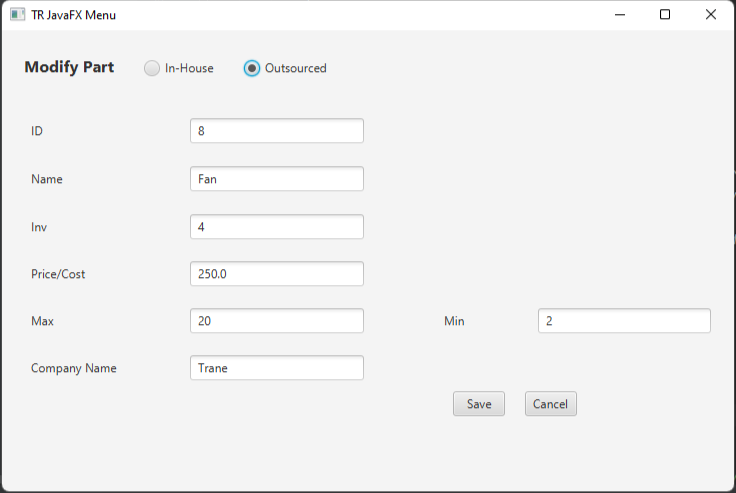The height and width of the screenshot is (493, 736).
Task: Minimize the TR JavaFX Menu window
Action: (620, 15)
